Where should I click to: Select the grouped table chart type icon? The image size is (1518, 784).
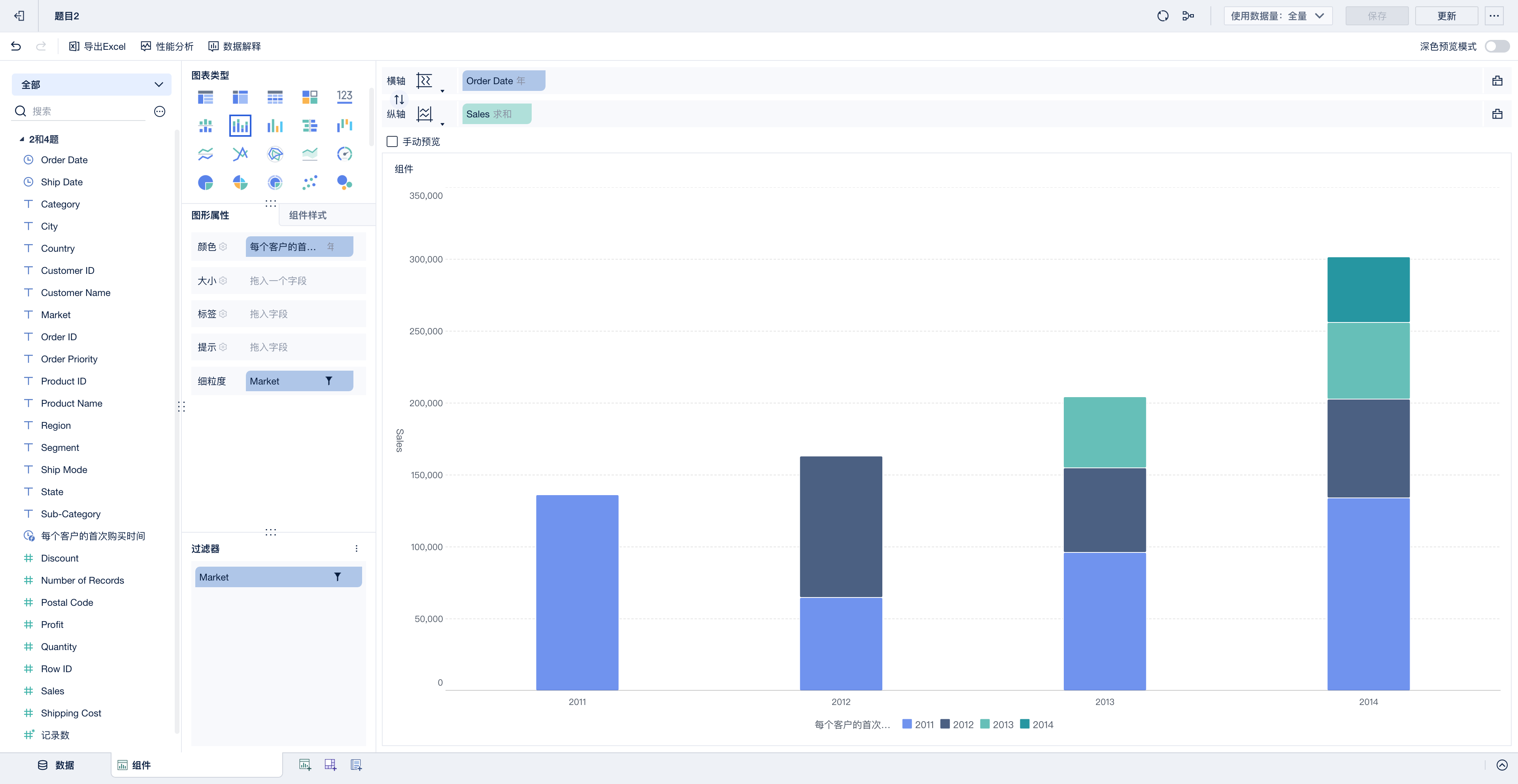(x=205, y=96)
